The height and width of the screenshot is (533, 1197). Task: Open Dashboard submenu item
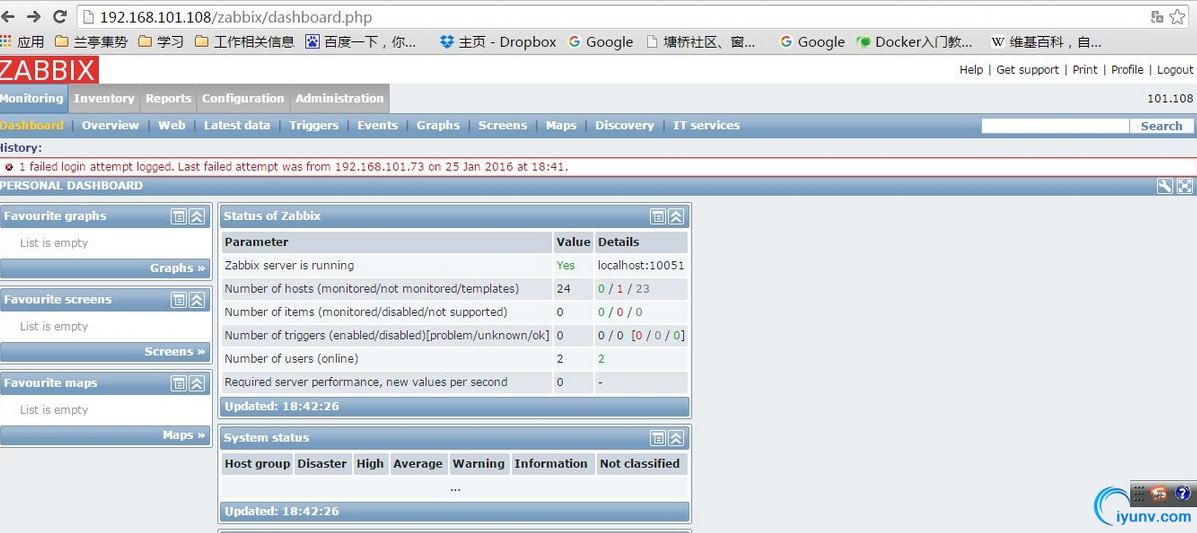pos(31,125)
